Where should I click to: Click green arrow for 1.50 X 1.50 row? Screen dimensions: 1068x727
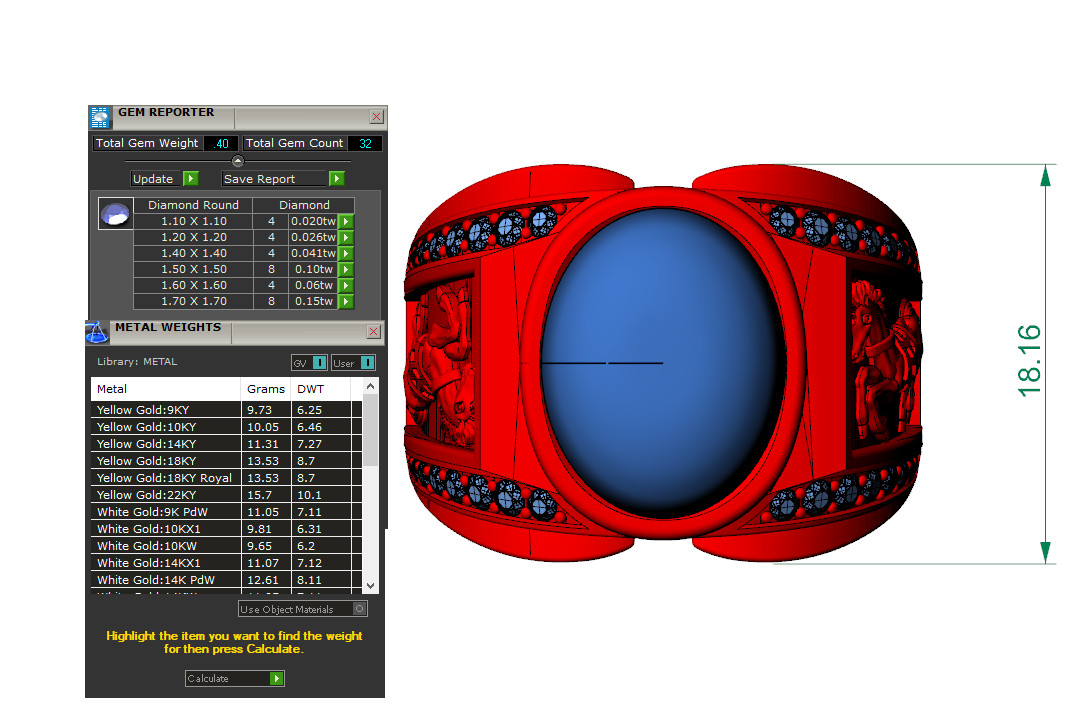(x=346, y=269)
